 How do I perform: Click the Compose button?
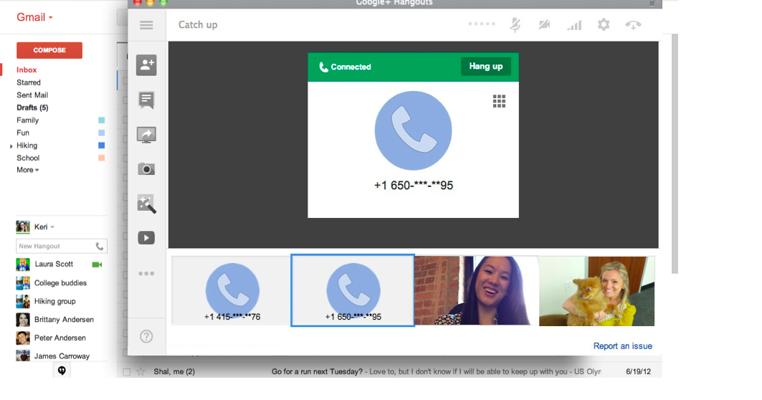click(x=49, y=50)
